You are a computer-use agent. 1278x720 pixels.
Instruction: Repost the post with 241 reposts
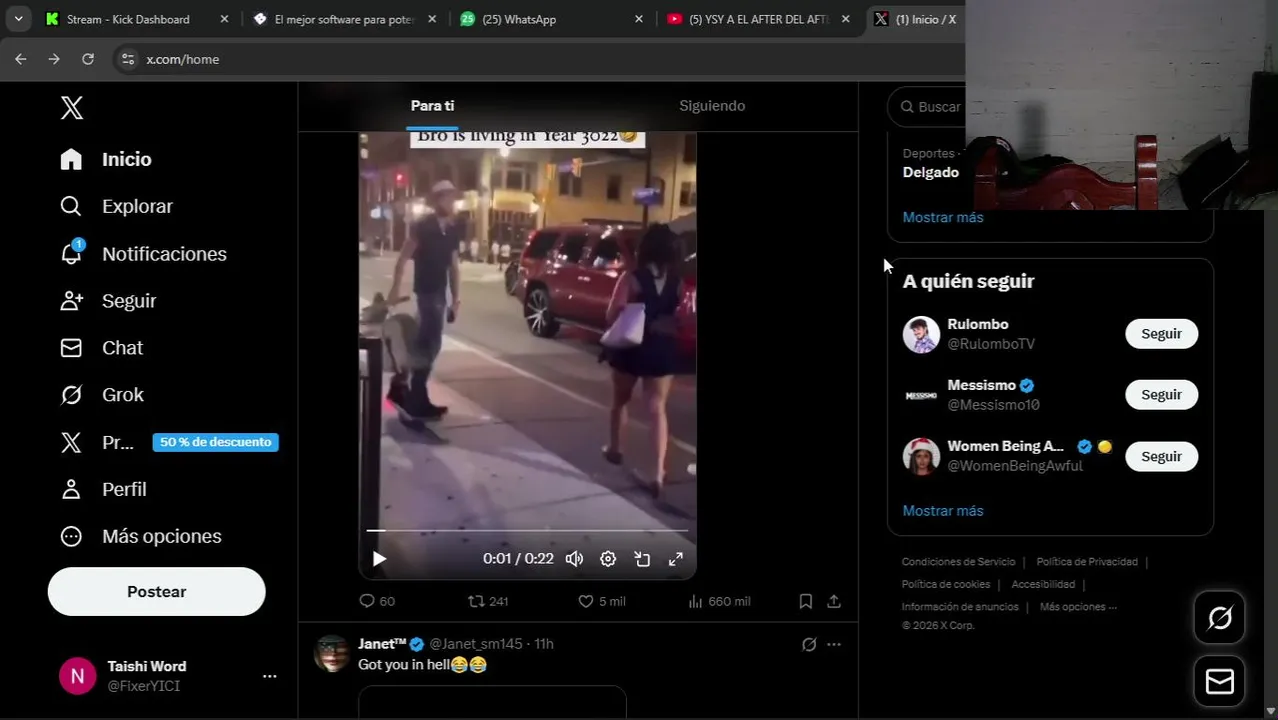coord(488,601)
